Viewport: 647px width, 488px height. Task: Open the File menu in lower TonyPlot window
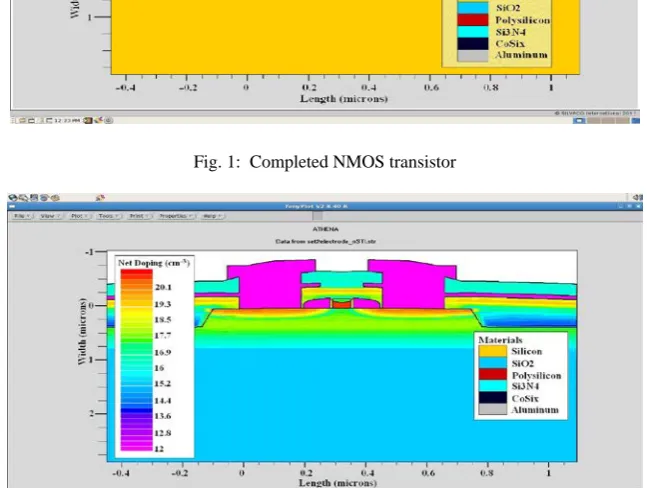pyautogui.click(x=22, y=216)
